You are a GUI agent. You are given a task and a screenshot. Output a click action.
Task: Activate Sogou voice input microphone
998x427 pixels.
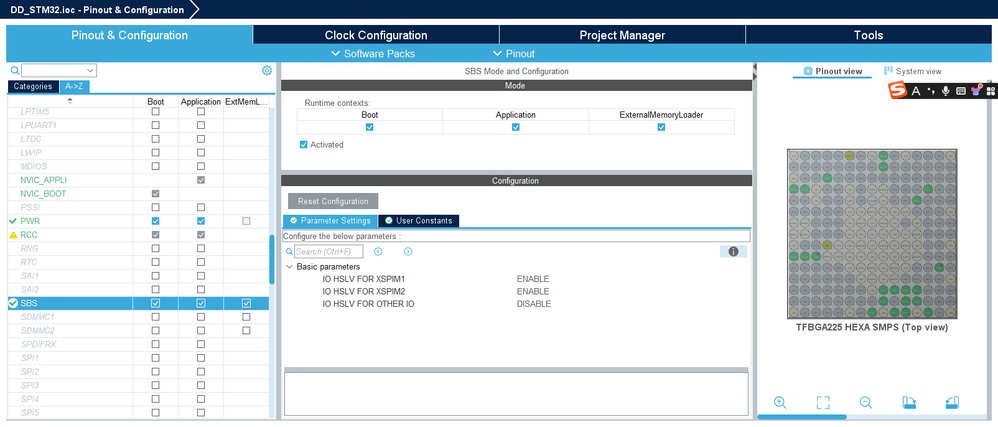[946, 91]
